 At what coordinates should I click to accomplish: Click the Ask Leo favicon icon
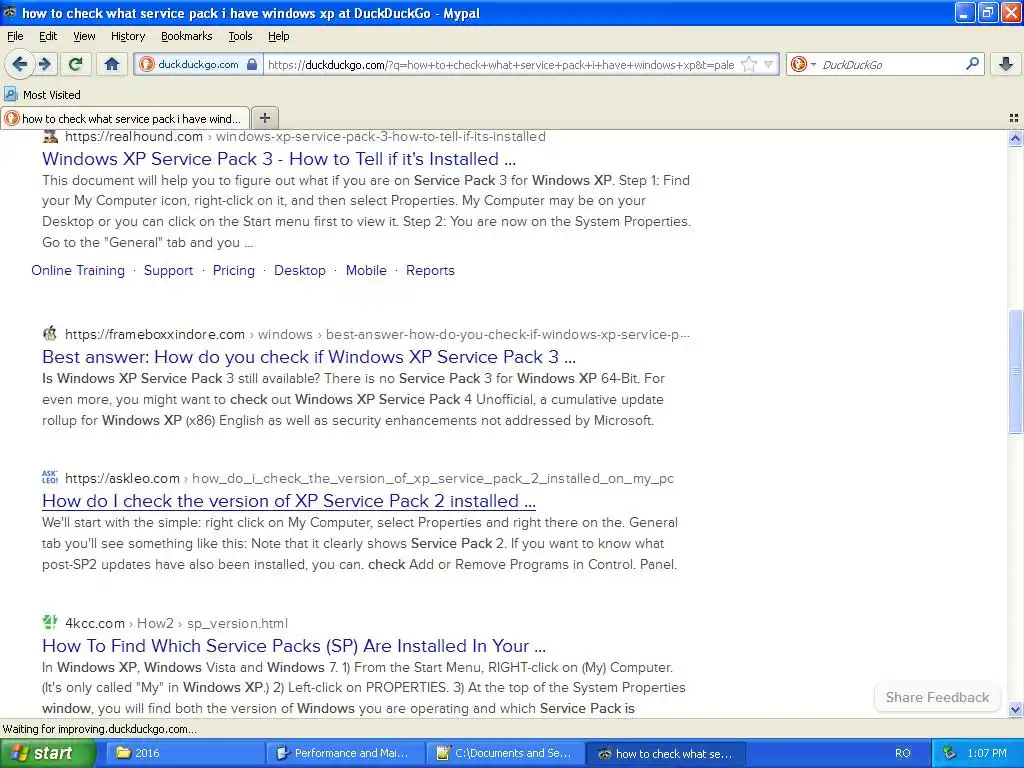click(x=50, y=477)
